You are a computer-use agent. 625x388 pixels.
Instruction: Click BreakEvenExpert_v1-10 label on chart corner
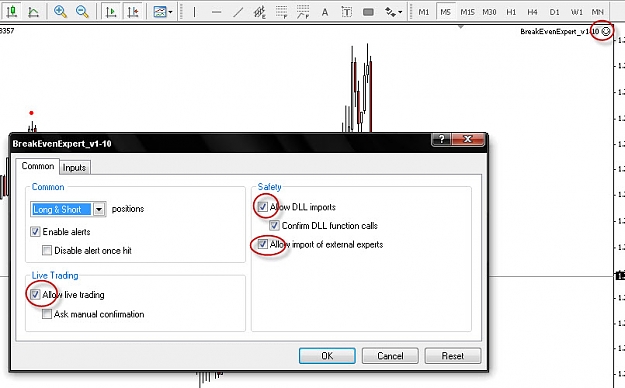560,31
